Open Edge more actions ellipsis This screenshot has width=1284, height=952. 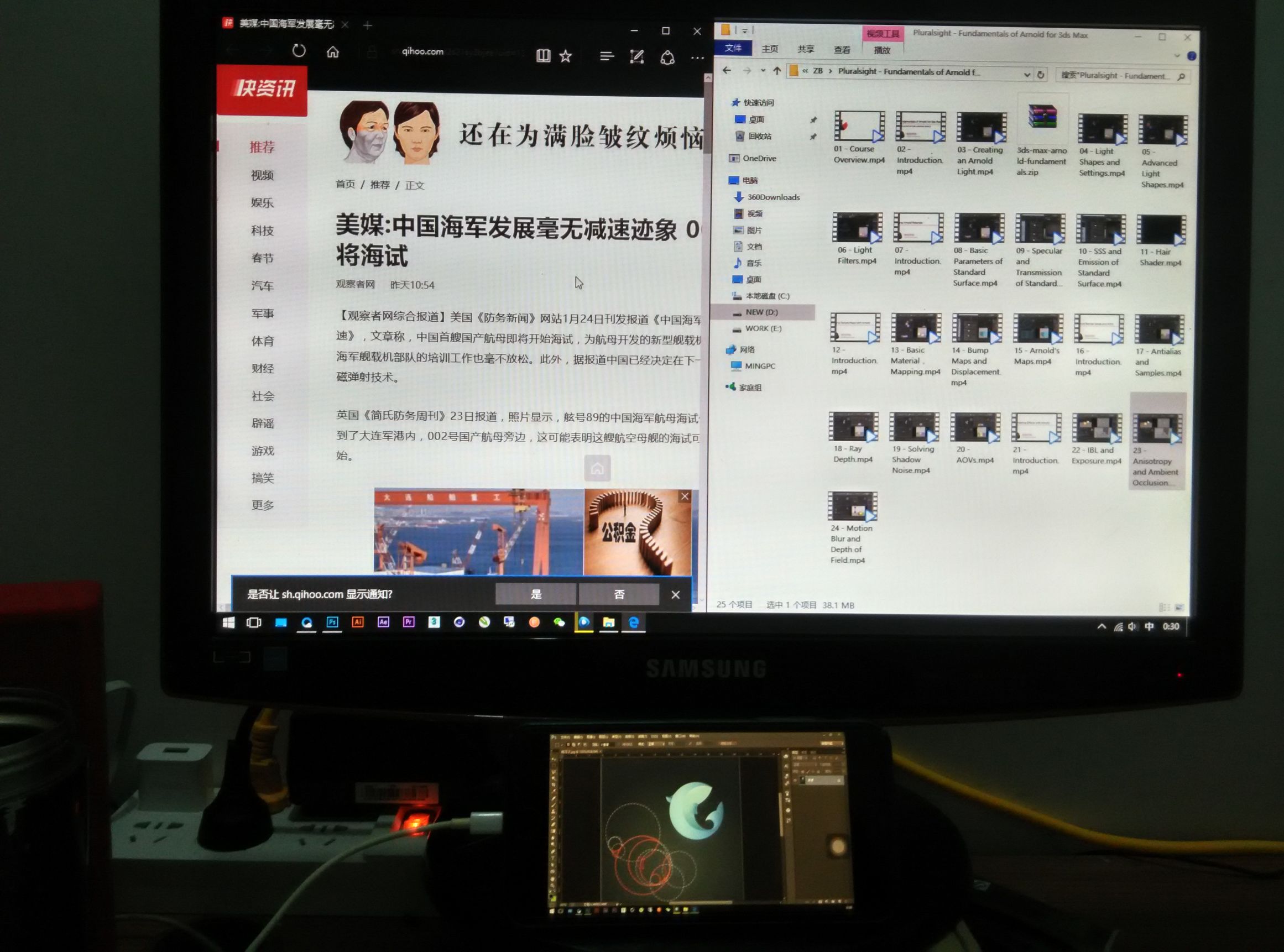click(697, 57)
